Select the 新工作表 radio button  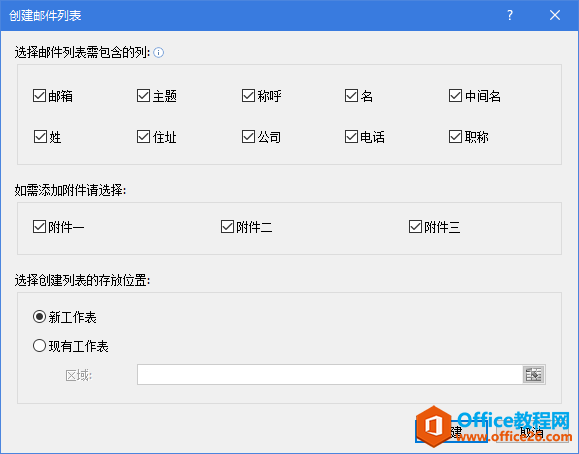coord(40,317)
